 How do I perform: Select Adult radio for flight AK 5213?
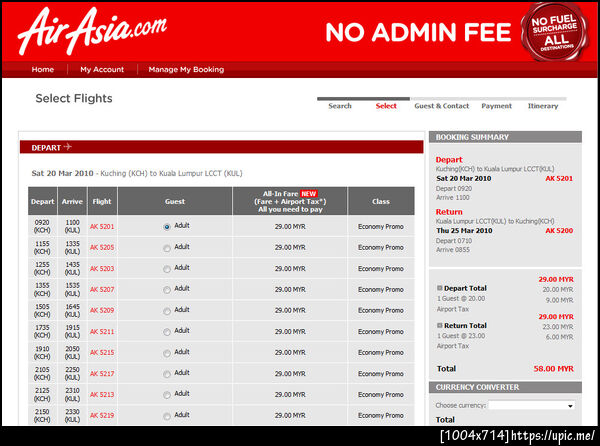pos(167,395)
